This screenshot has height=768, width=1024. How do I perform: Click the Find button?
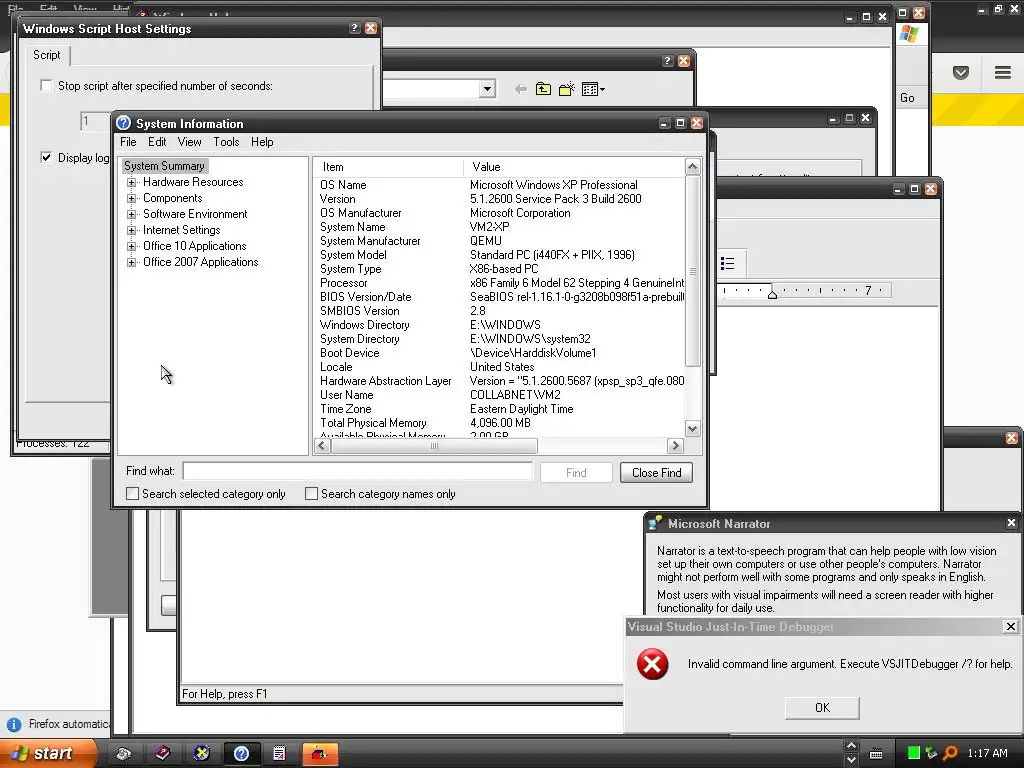point(576,473)
